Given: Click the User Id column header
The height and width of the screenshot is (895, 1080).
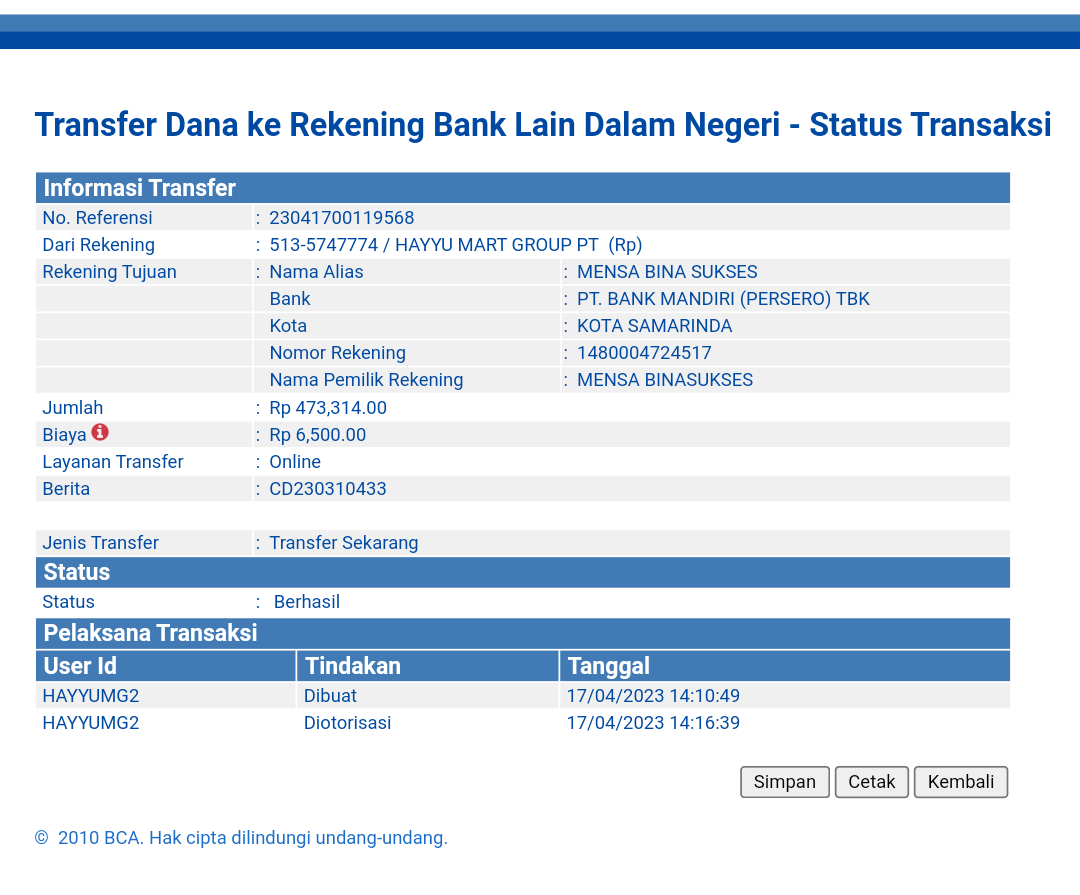Looking at the screenshot, I should [80, 666].
